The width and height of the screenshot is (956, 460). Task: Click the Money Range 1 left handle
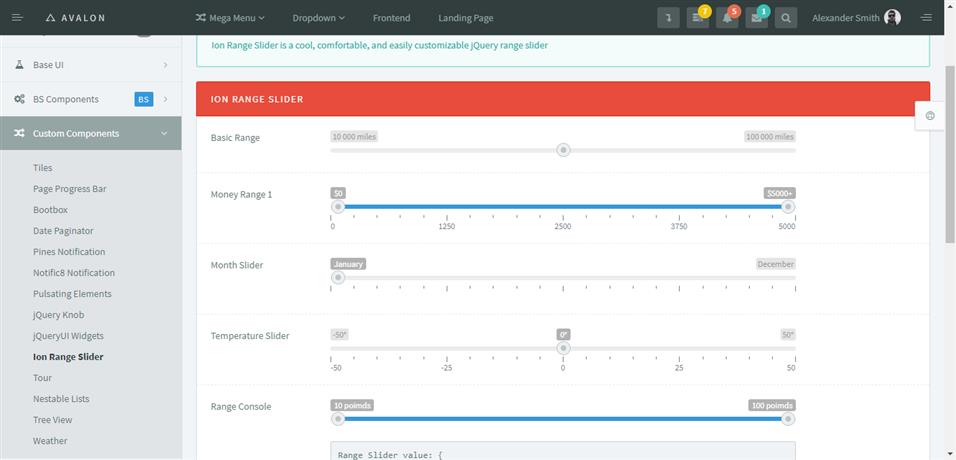[338, 207]
